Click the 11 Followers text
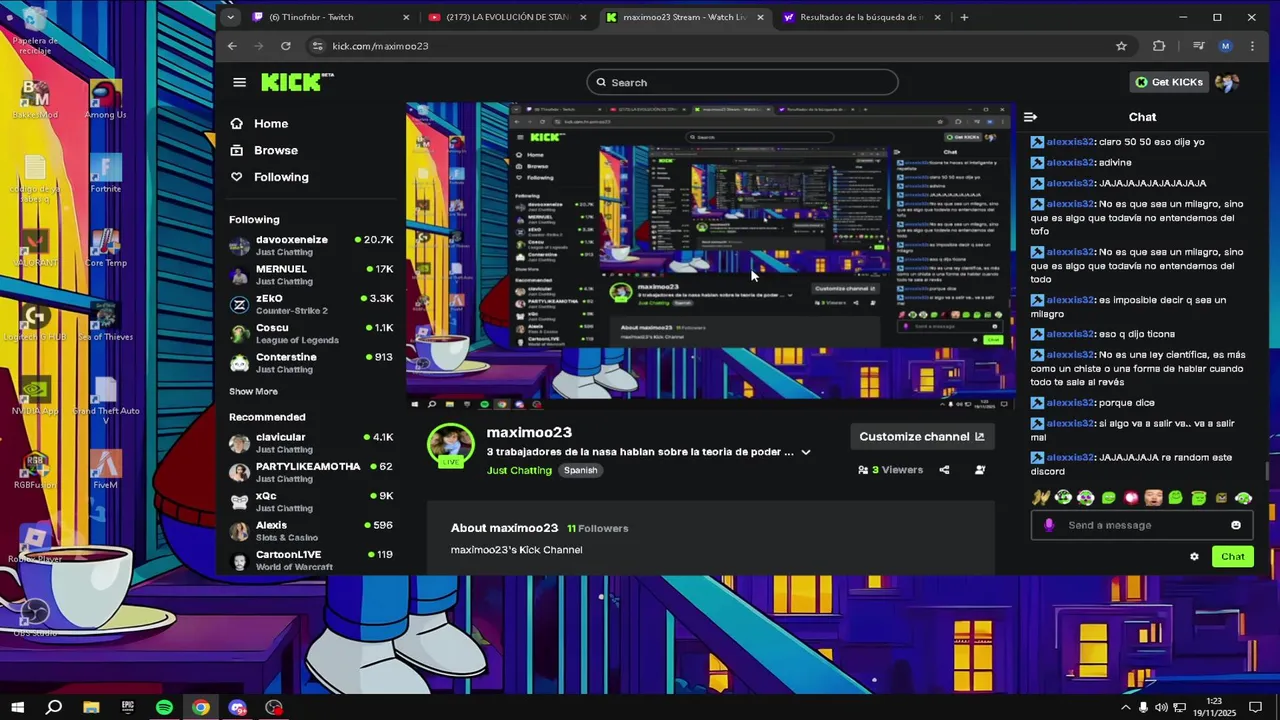Screen dimensions: 1280x720 [598, 528]
